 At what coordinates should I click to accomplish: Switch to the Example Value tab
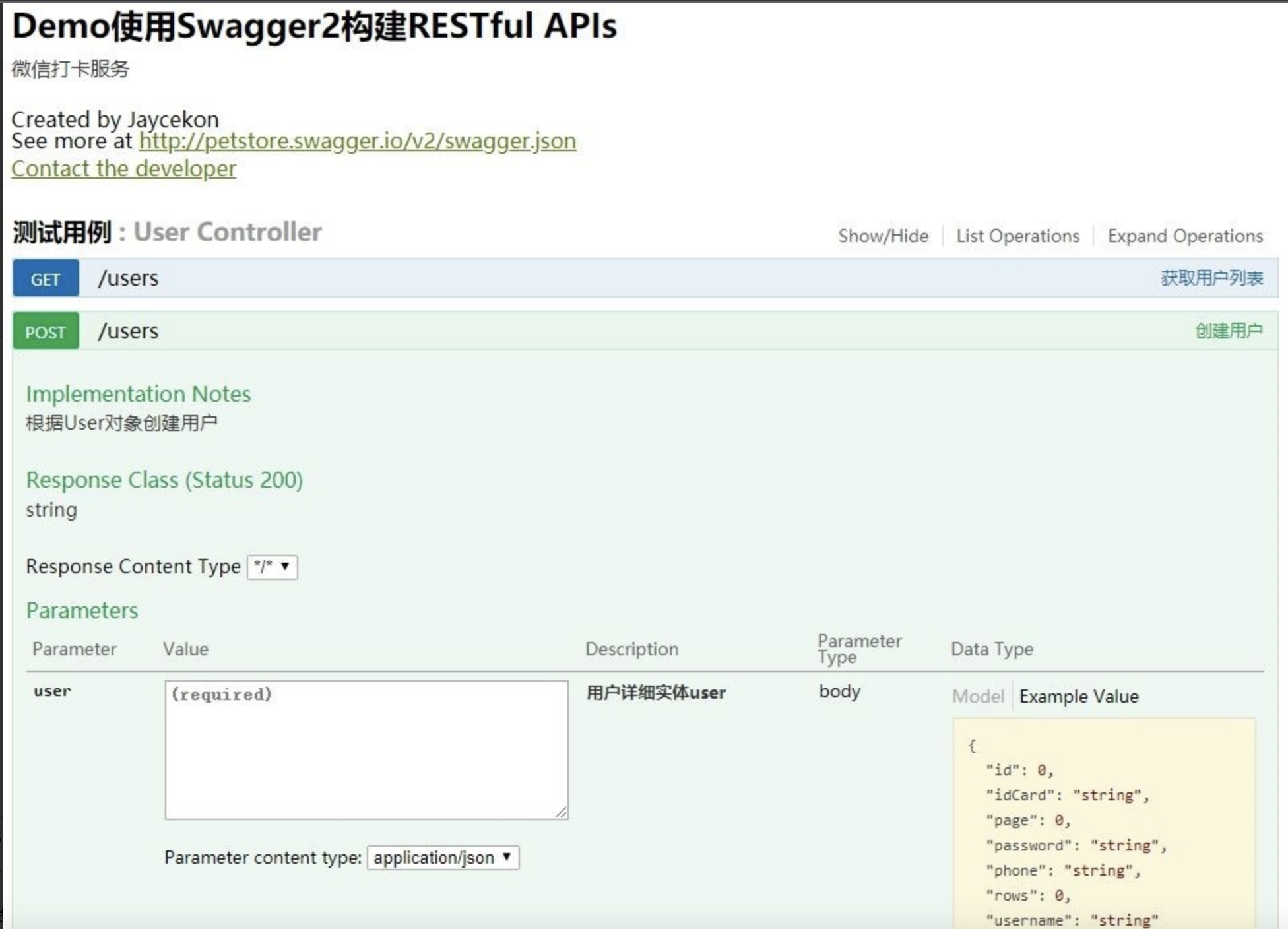[1079, 696]
